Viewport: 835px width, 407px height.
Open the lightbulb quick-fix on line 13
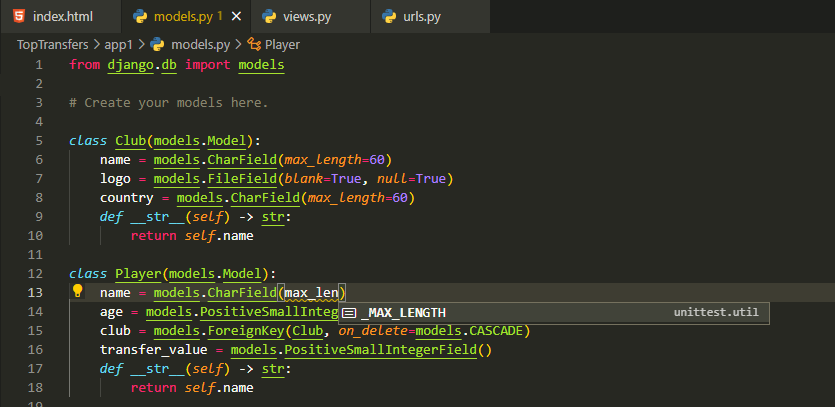(78, 290)
